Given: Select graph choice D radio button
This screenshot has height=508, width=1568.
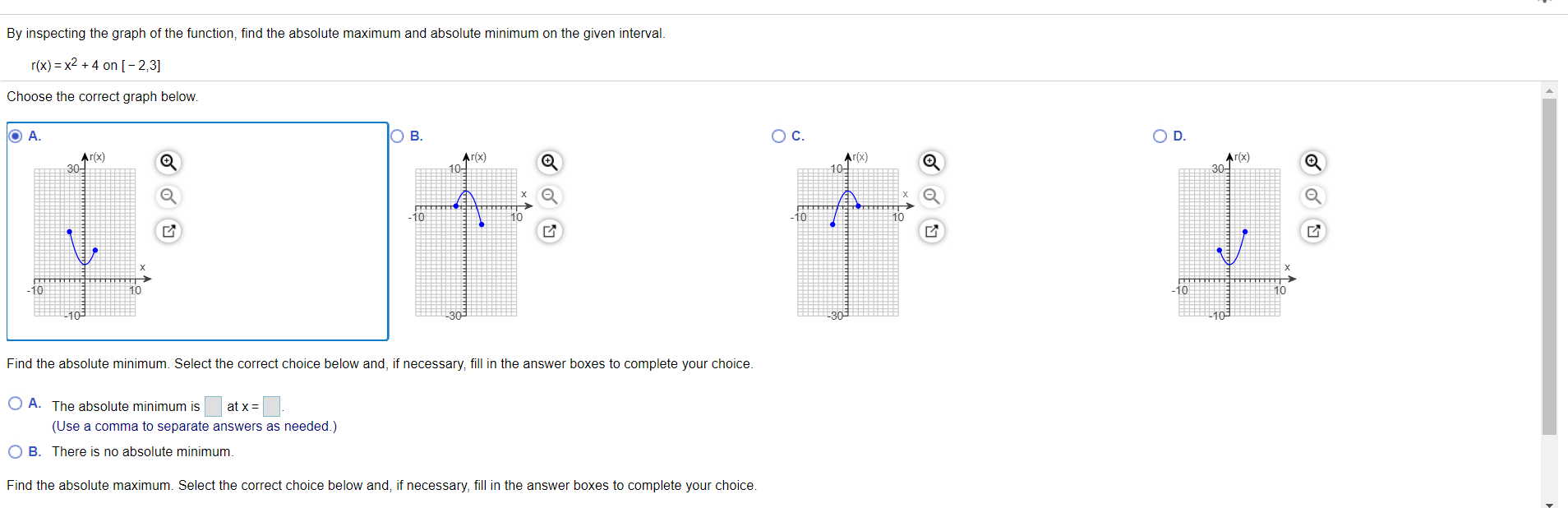Looking at the screenshot, I should (1160, 136).
